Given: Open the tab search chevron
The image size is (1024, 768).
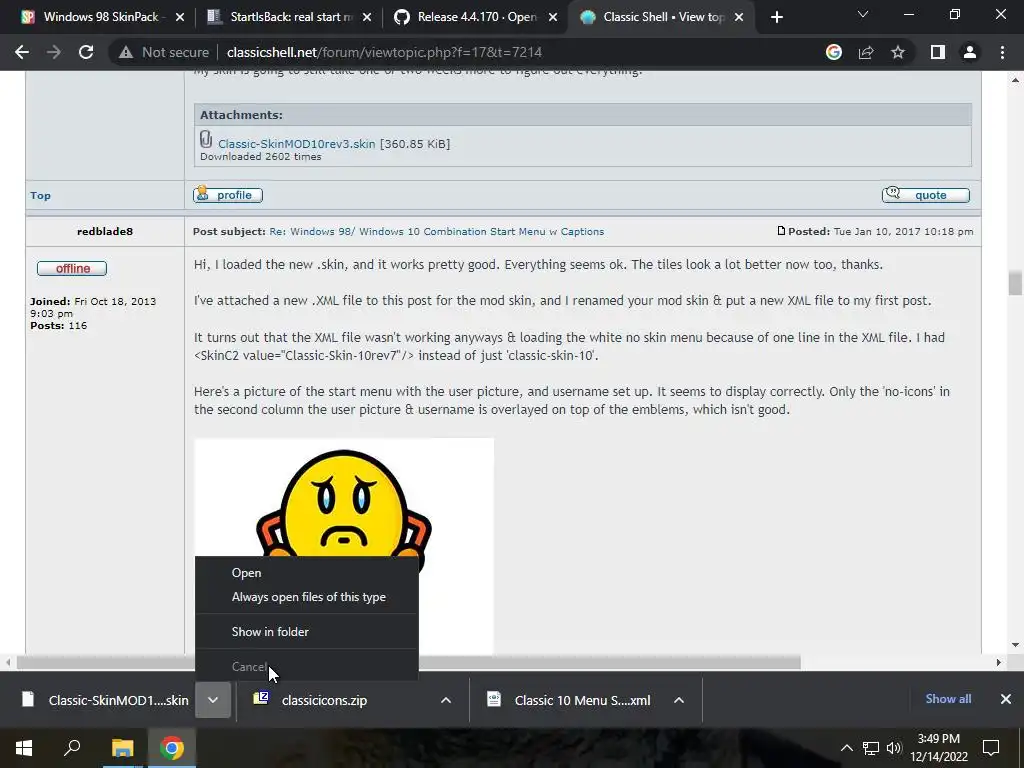Looking at the screenshot, I should pos(863,14).
